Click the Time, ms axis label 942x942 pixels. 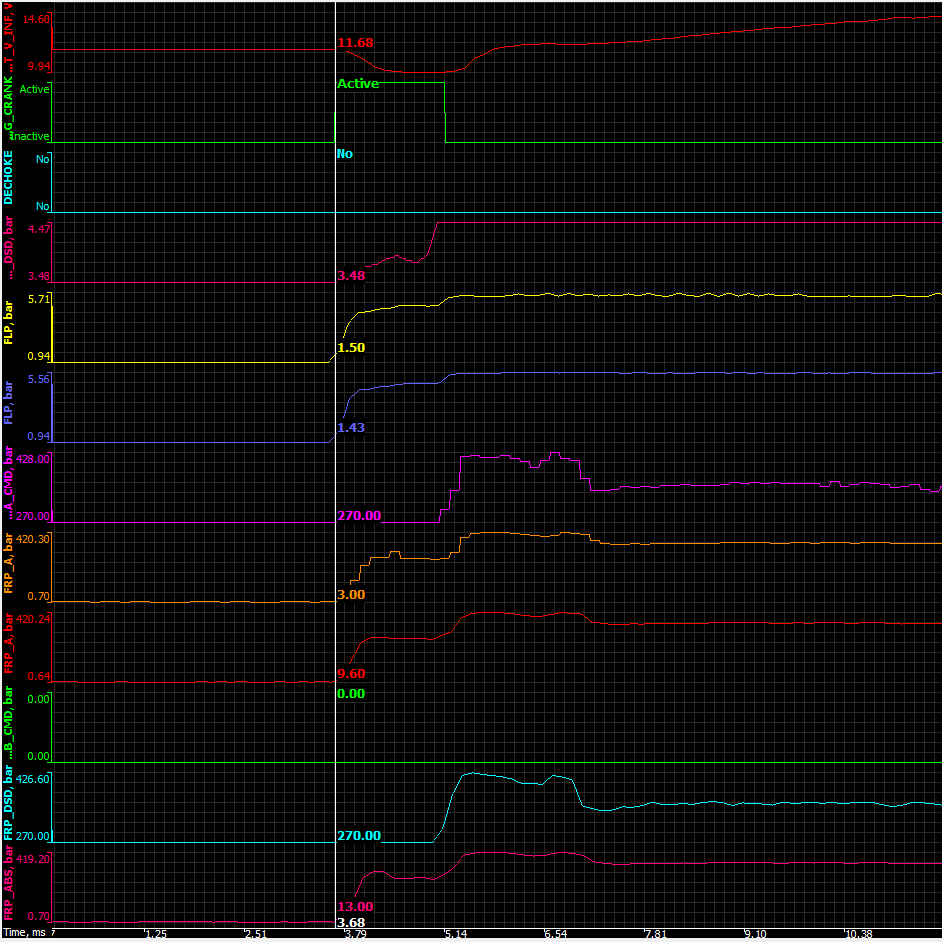(x=25, y=934)
